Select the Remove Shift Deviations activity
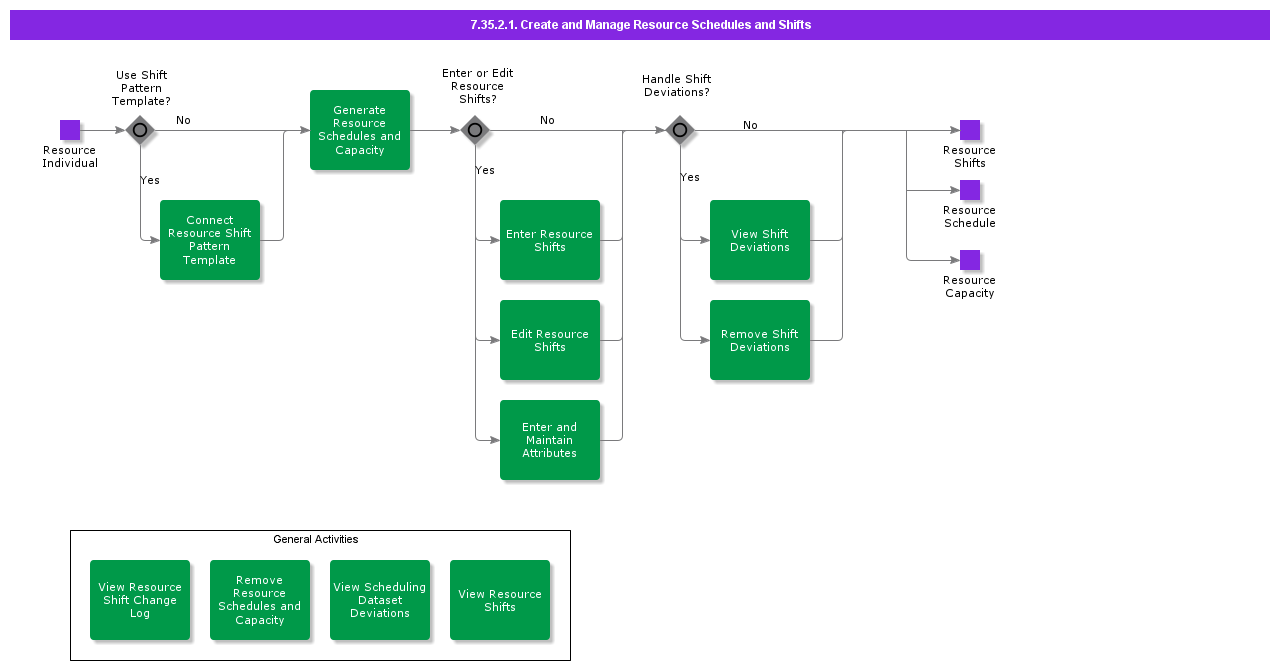 click(x=760, y=340)
